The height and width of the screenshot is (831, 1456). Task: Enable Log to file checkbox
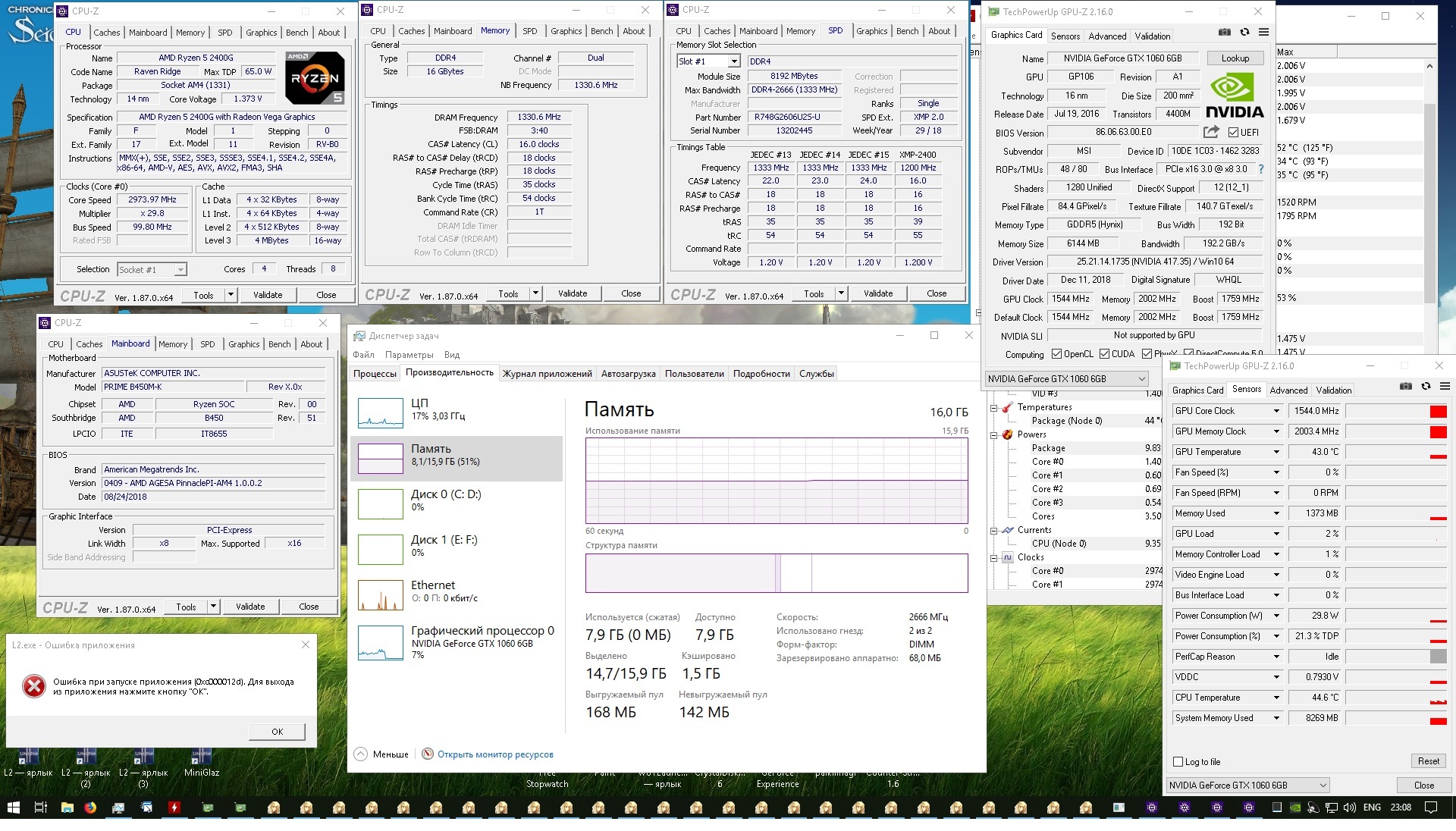(1178, 762)
